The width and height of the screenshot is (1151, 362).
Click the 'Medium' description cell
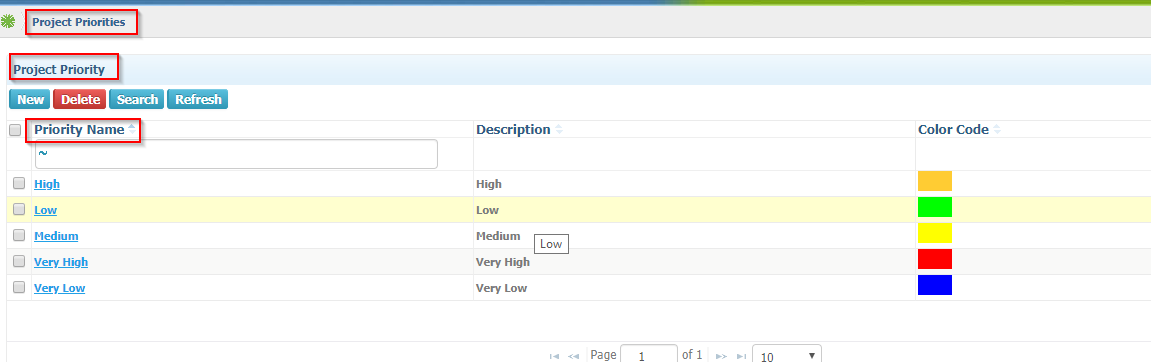pos(498,236)
